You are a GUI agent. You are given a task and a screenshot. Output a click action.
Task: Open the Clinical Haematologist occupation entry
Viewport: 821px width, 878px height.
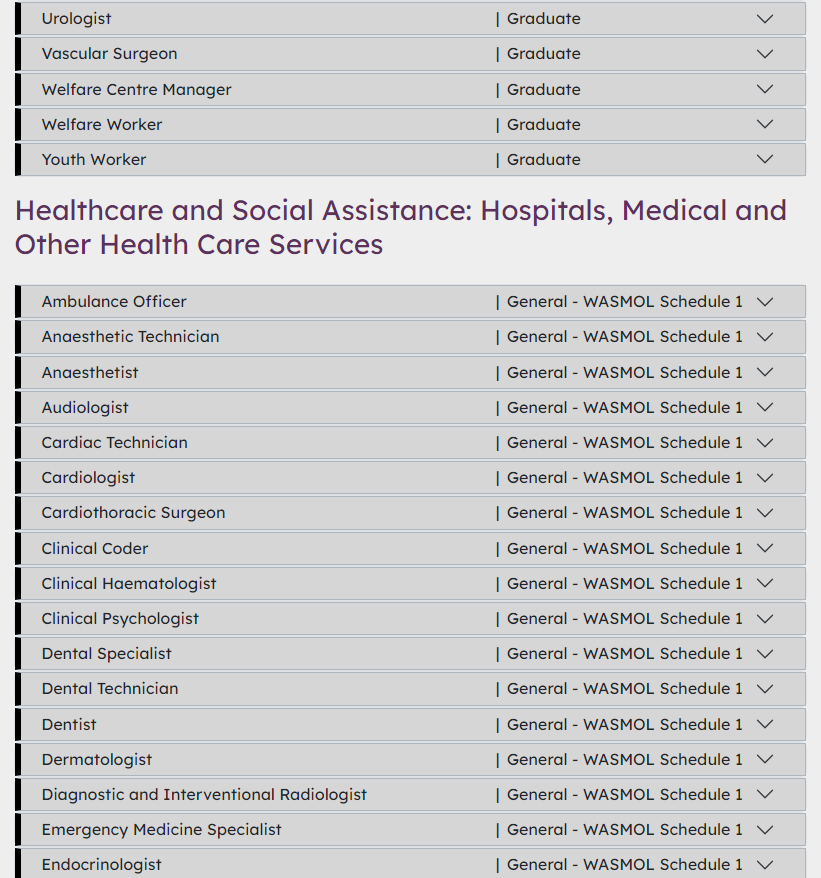pyautogui.click(x=129, y=584)
